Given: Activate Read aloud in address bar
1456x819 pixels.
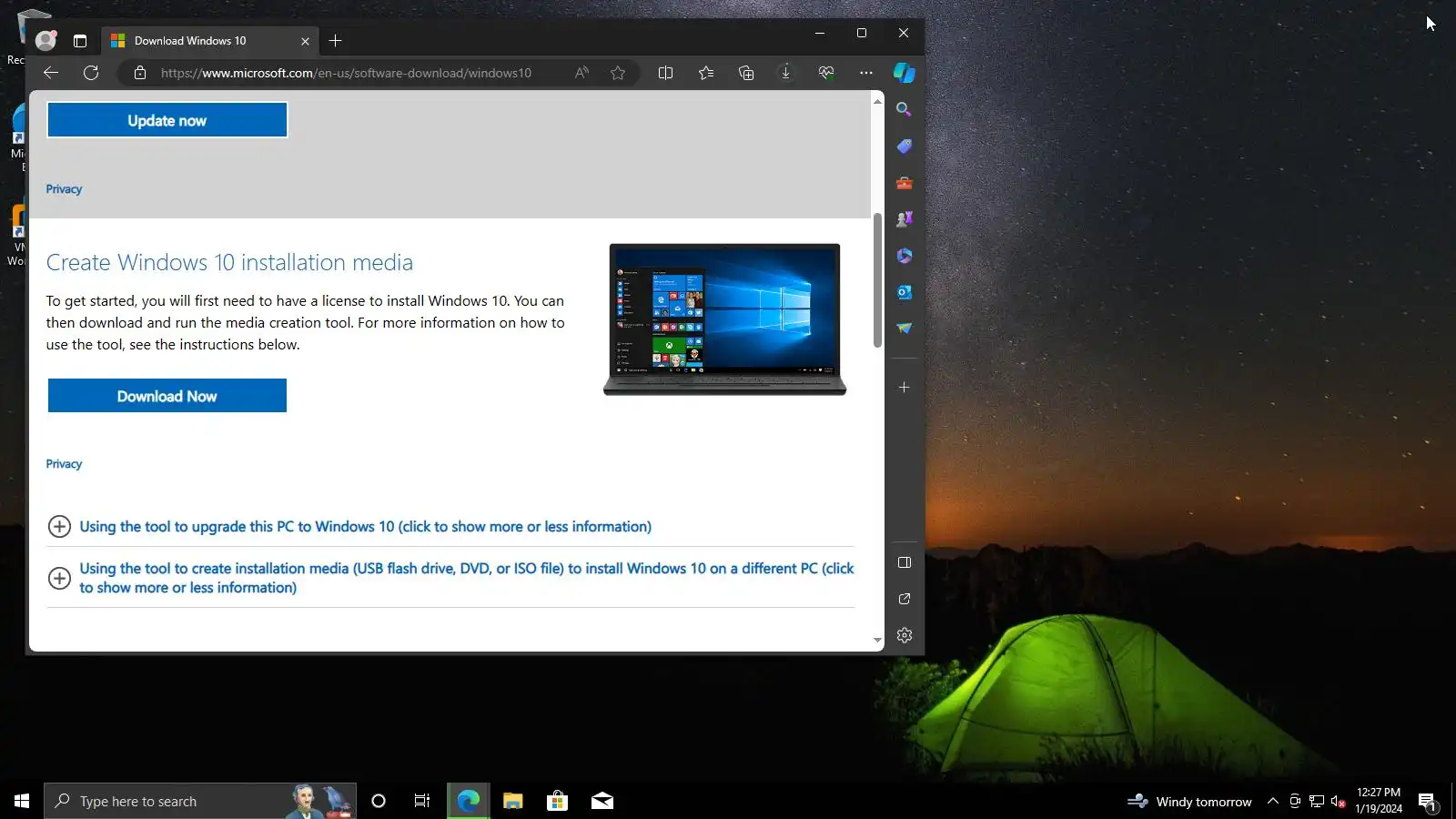Looking at the screenshot, I should coord(581,73).
